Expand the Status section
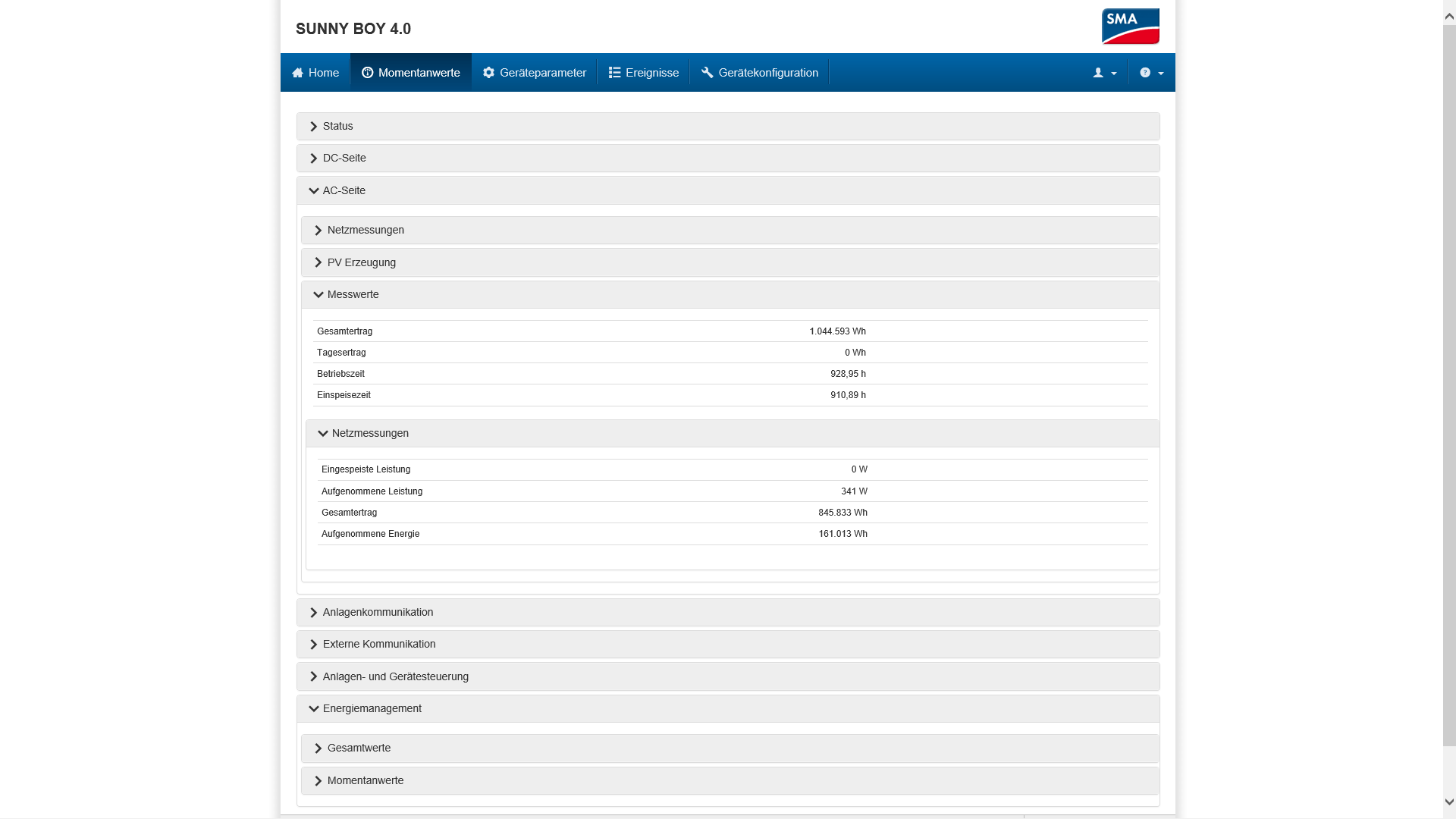 point(338,127)
